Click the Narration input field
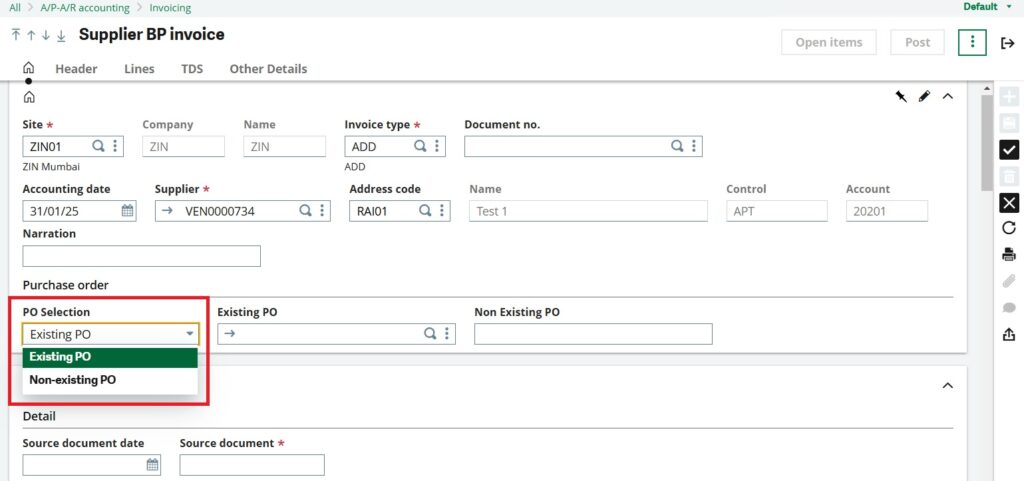Screen dimensions: 1024x481 (x=141, y=256)
